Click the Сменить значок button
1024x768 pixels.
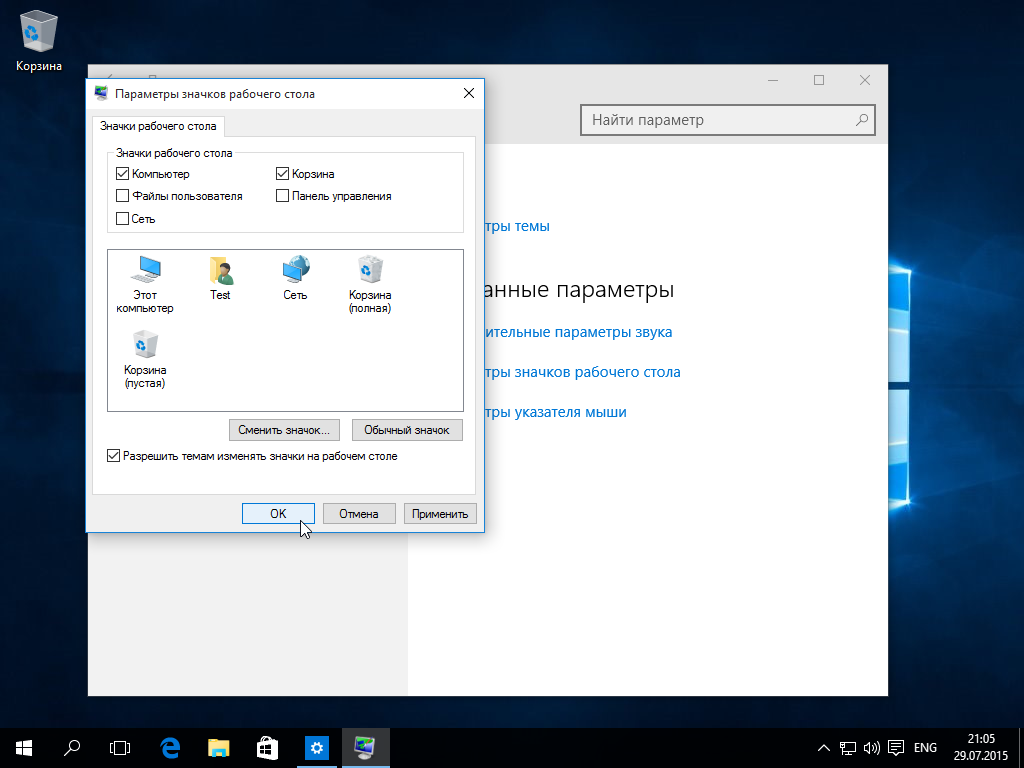click(285, 430)
